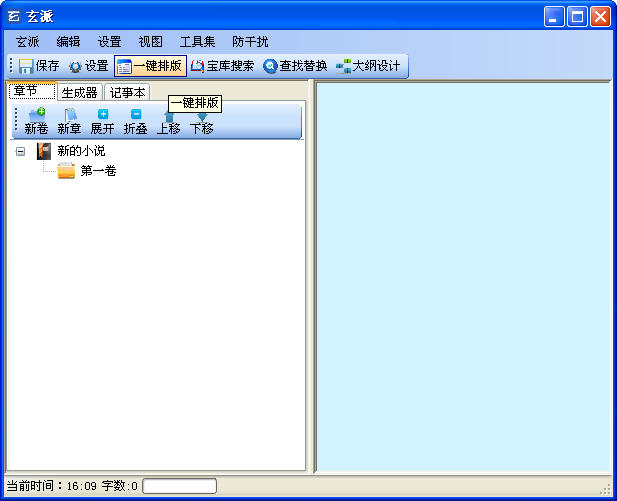Open 大纲设计 outline design tool
This screenshot has height=501, width=617.
[368, 66]
